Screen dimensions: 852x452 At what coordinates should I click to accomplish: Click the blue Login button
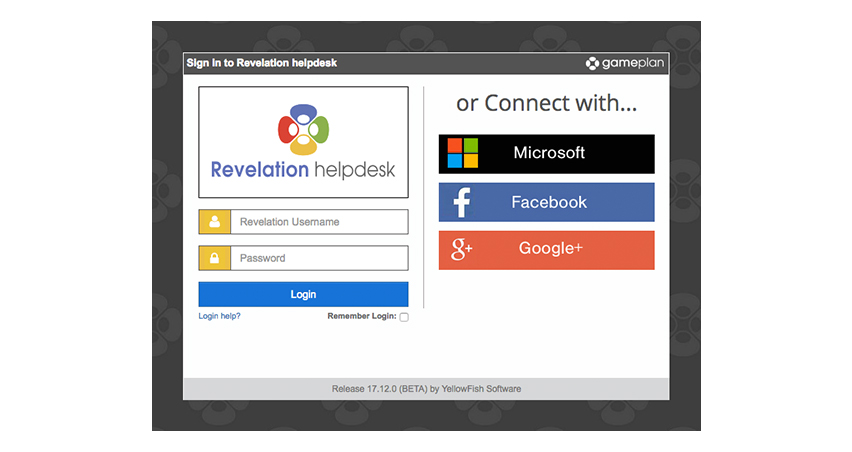[303, 294]
